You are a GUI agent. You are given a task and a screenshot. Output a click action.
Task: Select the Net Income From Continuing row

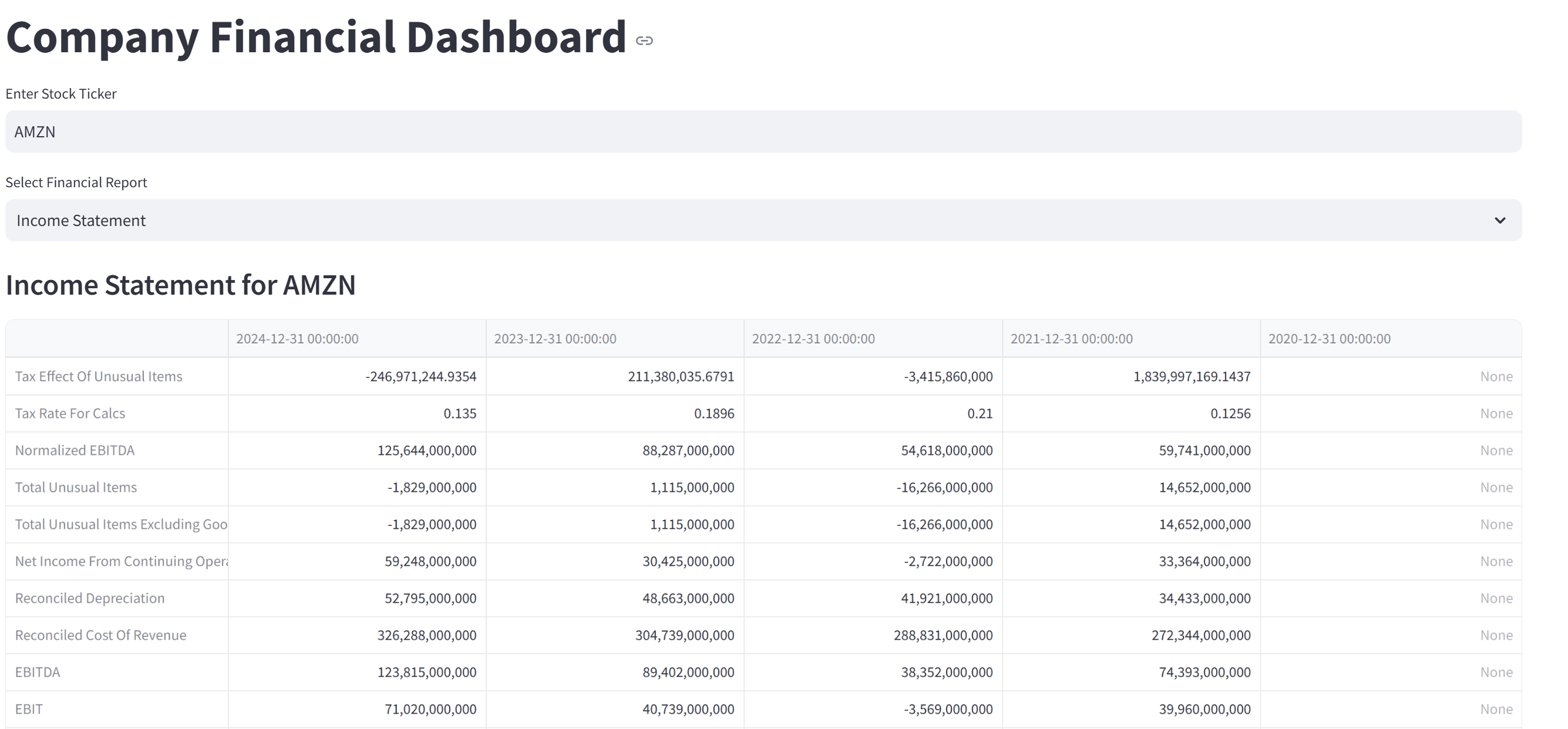(120, 562)
